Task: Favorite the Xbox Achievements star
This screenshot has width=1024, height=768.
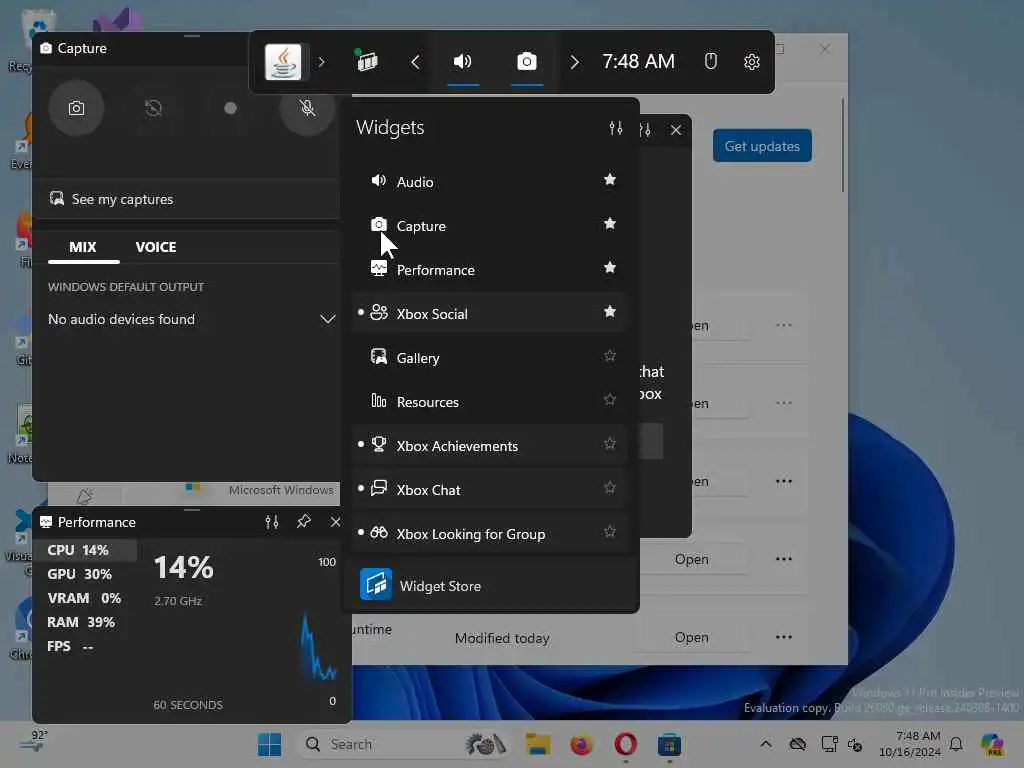Action: click(x=609, y=443)
